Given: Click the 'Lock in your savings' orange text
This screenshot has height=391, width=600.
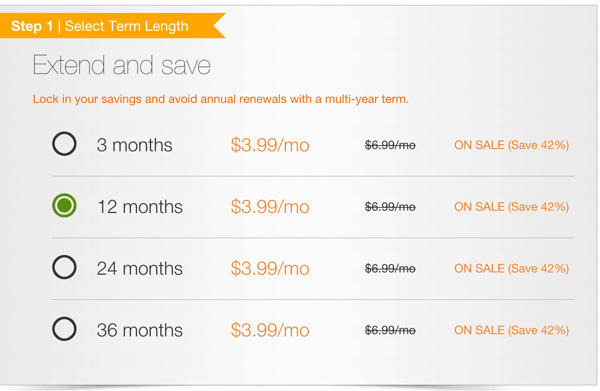Looking at the screenshot, I should [221, 99].
